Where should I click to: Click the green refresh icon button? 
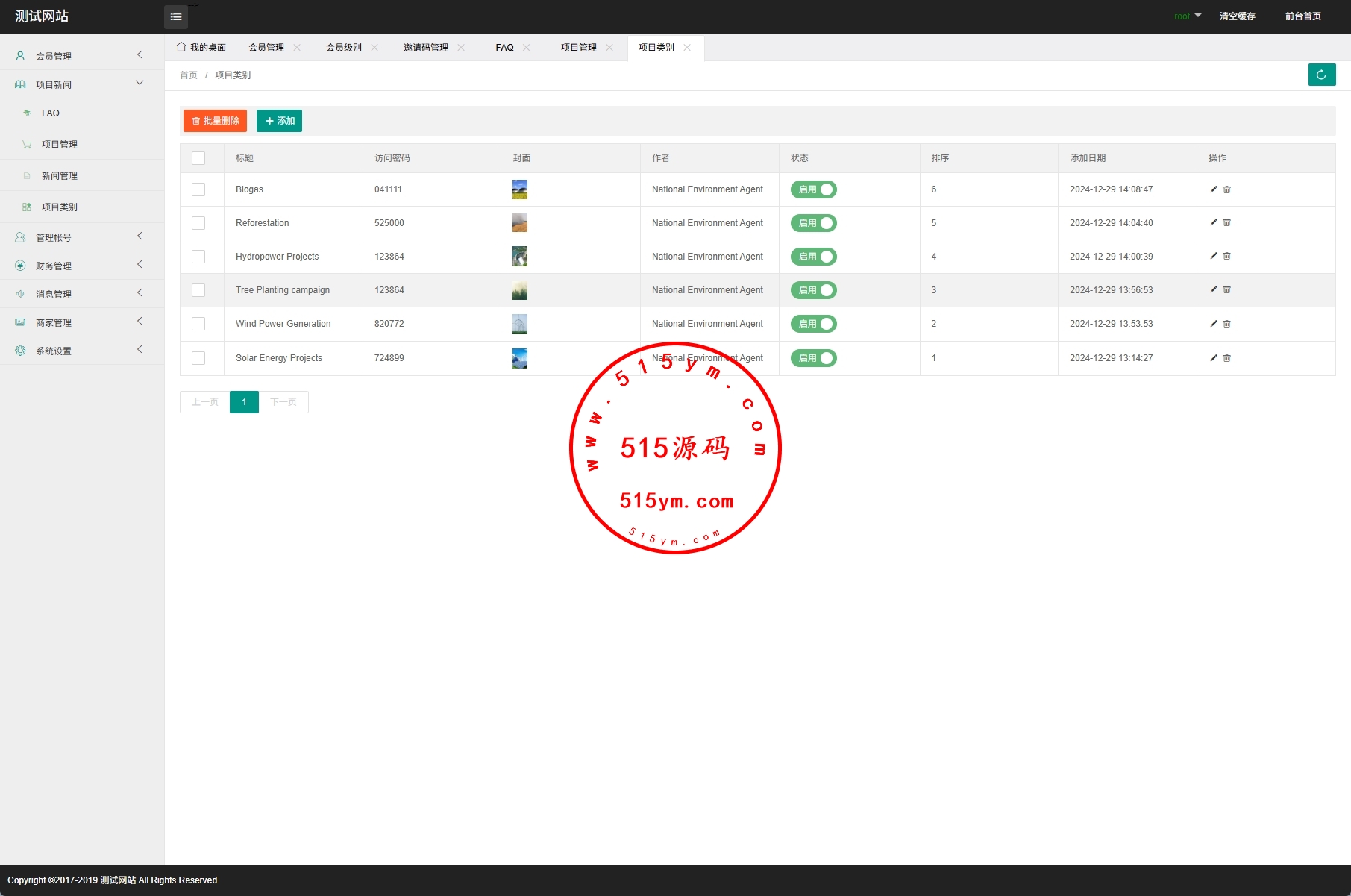pyautogui.click(x=1321, y=75)
